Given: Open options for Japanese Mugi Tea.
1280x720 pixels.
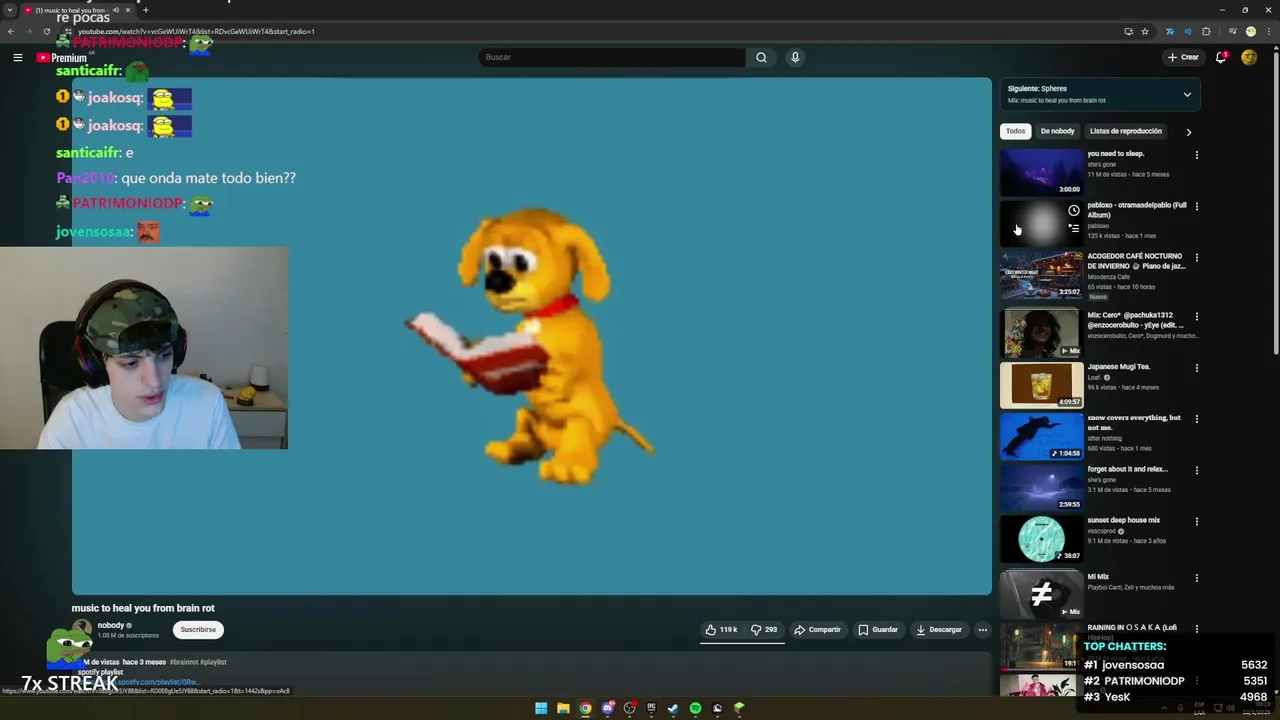Looking at the screenshot, I should pos(1196,367).
